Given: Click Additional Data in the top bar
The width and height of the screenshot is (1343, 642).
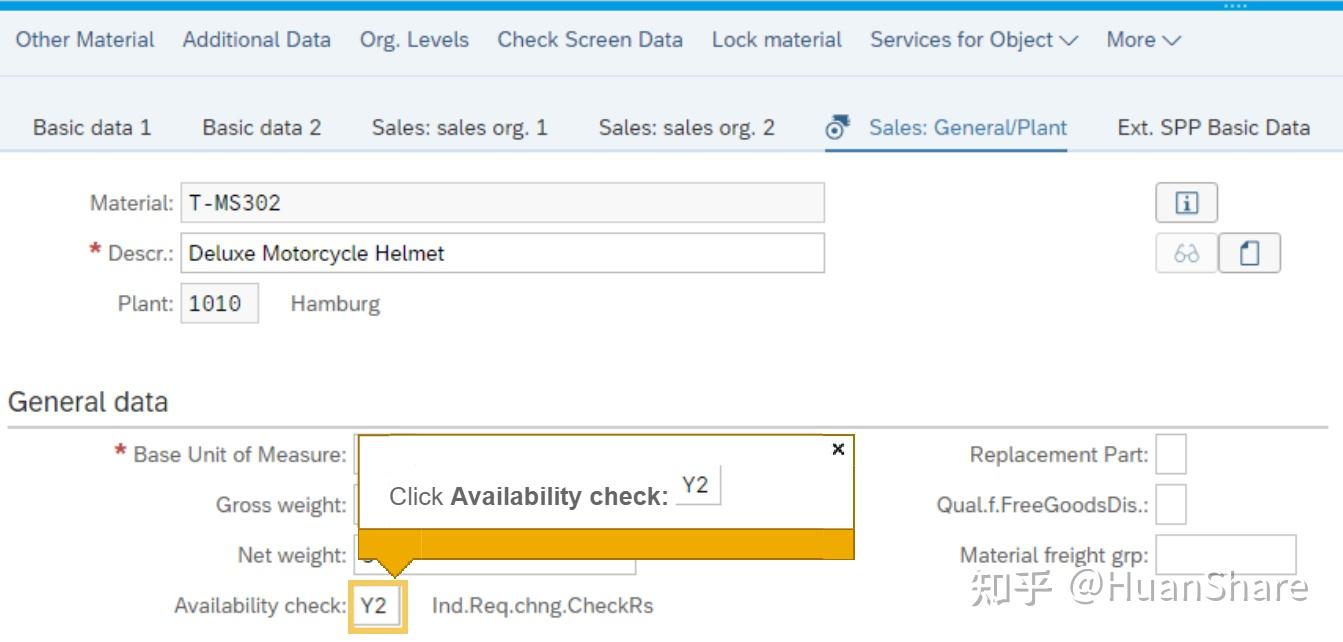Looking at the screenshot, I should point(256,40).
